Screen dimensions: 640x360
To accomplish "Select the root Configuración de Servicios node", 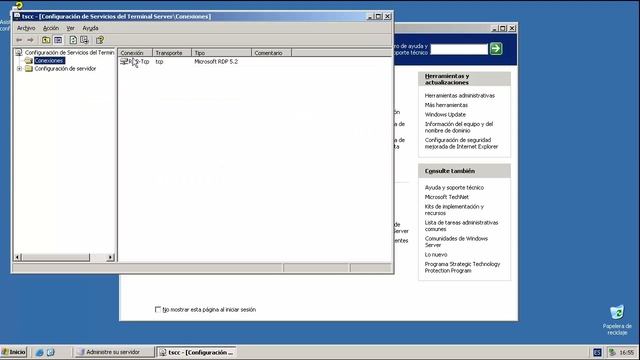I will click(69, 53).
